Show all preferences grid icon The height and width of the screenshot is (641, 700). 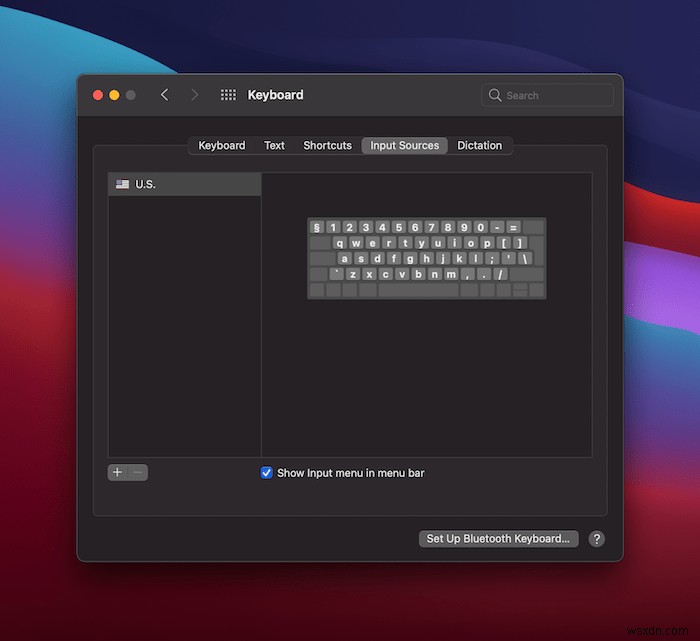tap(228, 95)
